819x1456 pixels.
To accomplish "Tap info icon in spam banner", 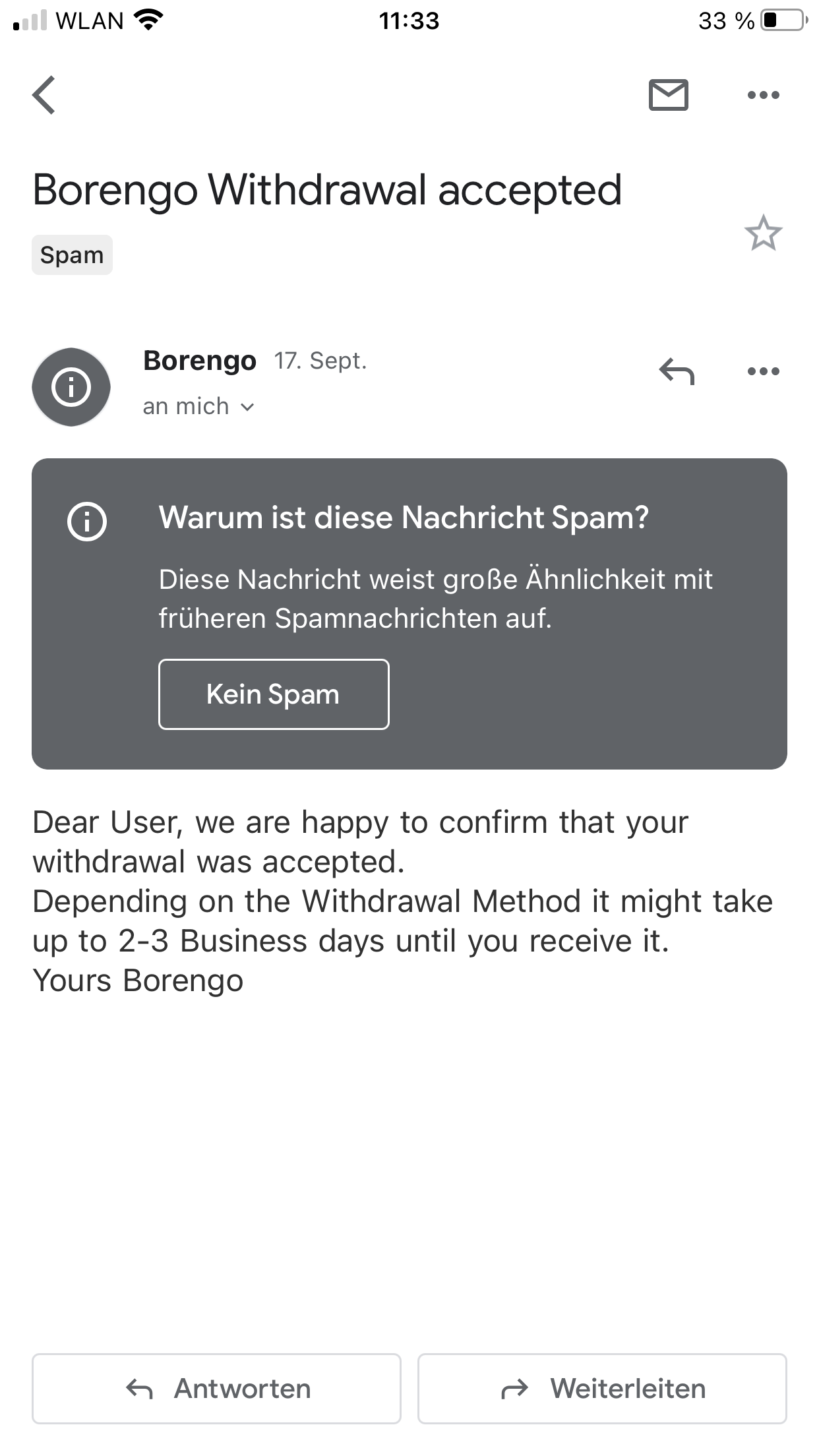I will (87, 522).
